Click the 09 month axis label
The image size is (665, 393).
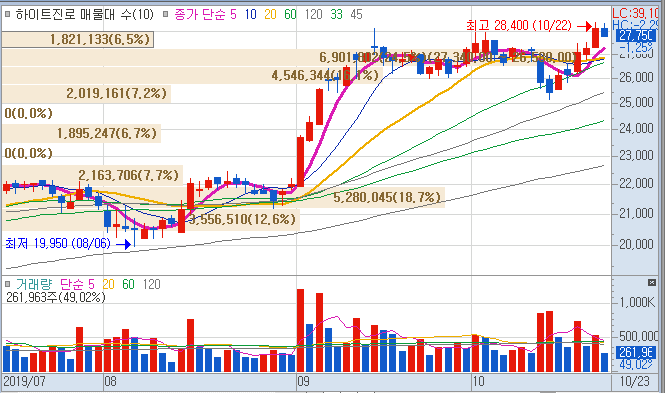(x=303, y=382)
